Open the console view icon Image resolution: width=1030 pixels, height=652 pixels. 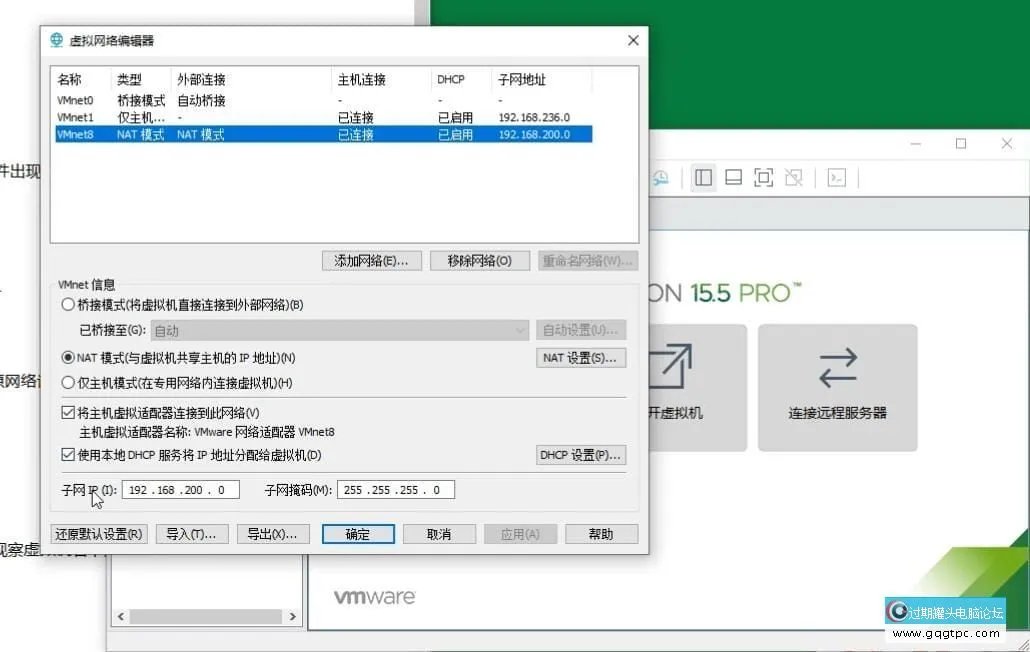837,177
